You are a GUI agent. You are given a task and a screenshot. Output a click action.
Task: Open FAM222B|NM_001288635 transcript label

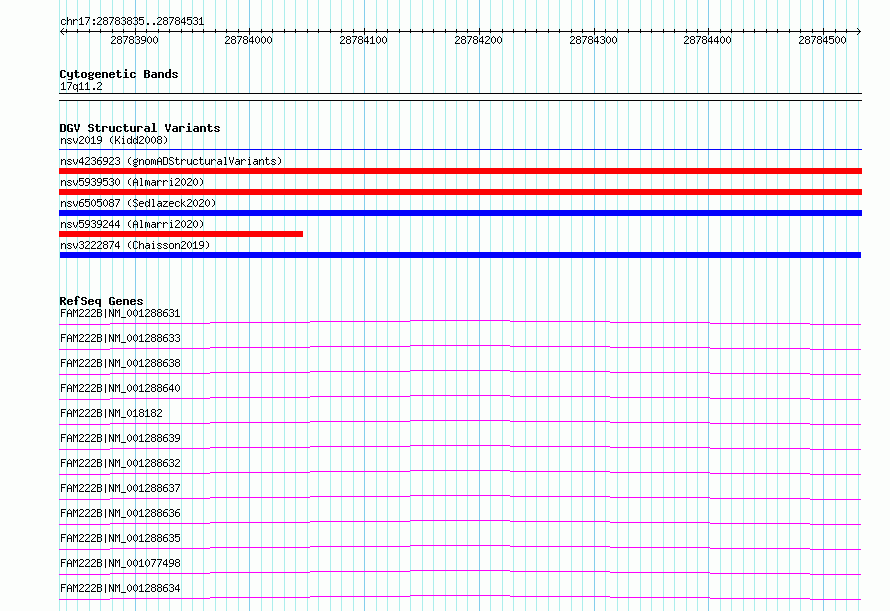pos(120,538)
